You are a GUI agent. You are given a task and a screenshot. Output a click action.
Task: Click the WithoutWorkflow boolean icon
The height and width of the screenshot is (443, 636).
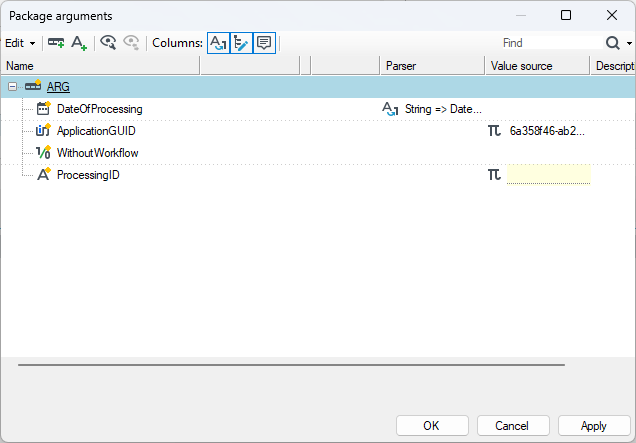(x=43, y=152)
